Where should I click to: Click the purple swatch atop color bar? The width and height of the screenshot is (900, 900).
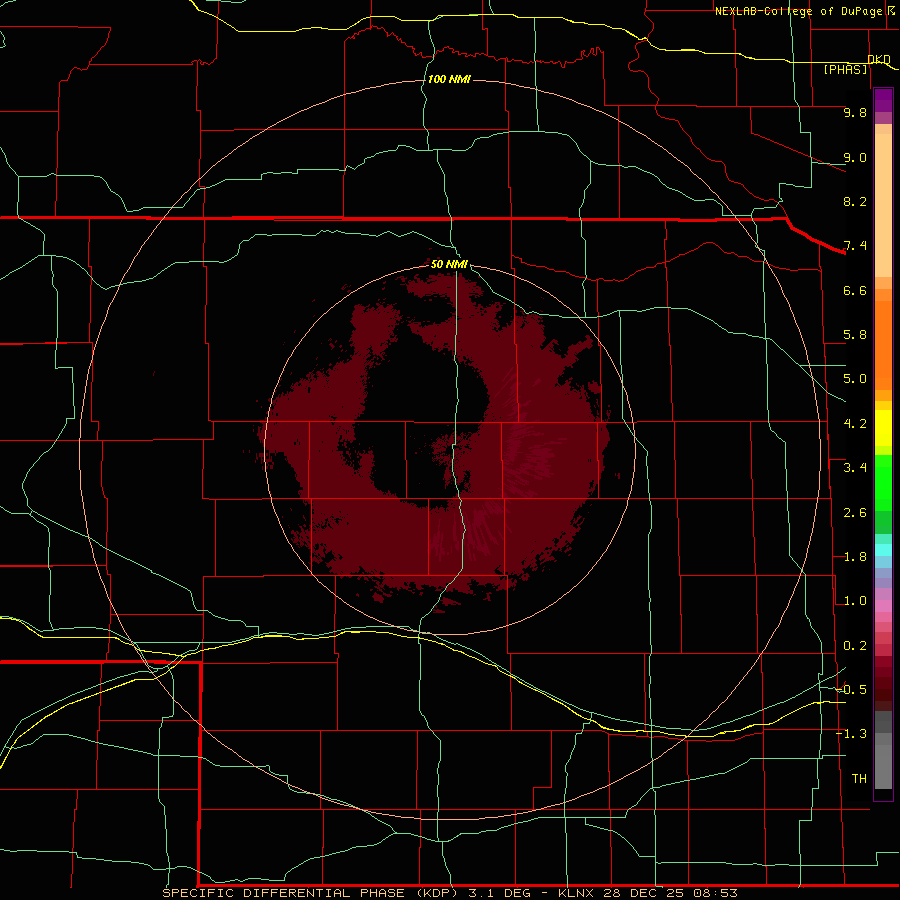[x=883, y=100]
